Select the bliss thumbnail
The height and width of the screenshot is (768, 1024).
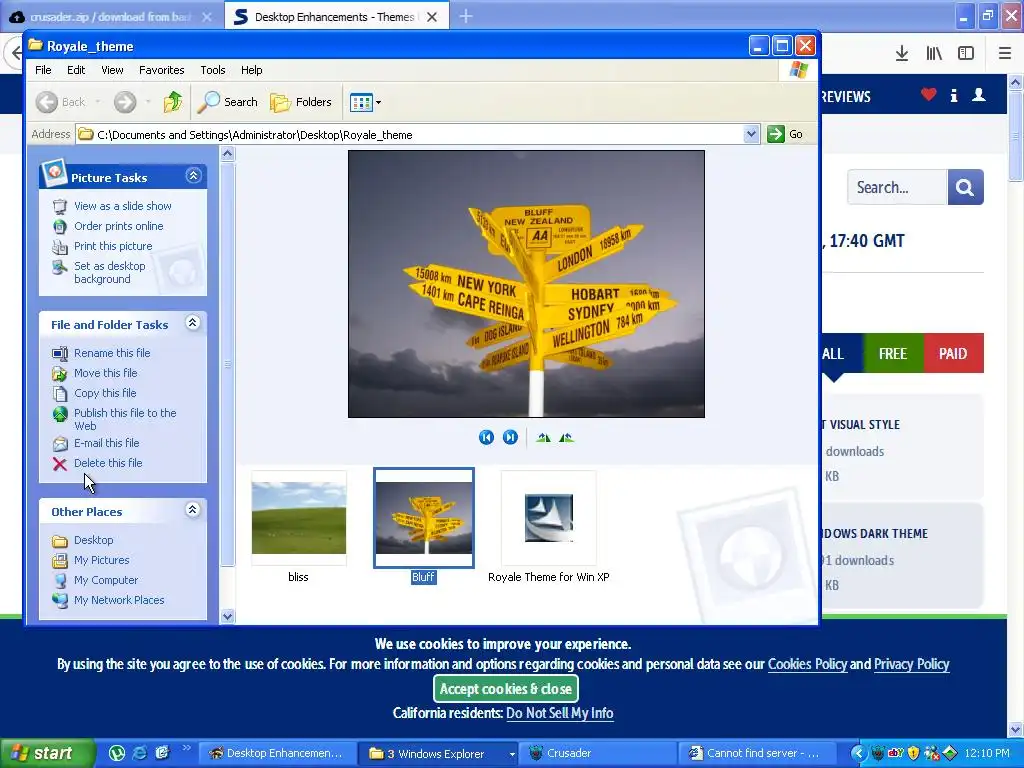click(x=299, y=518)
